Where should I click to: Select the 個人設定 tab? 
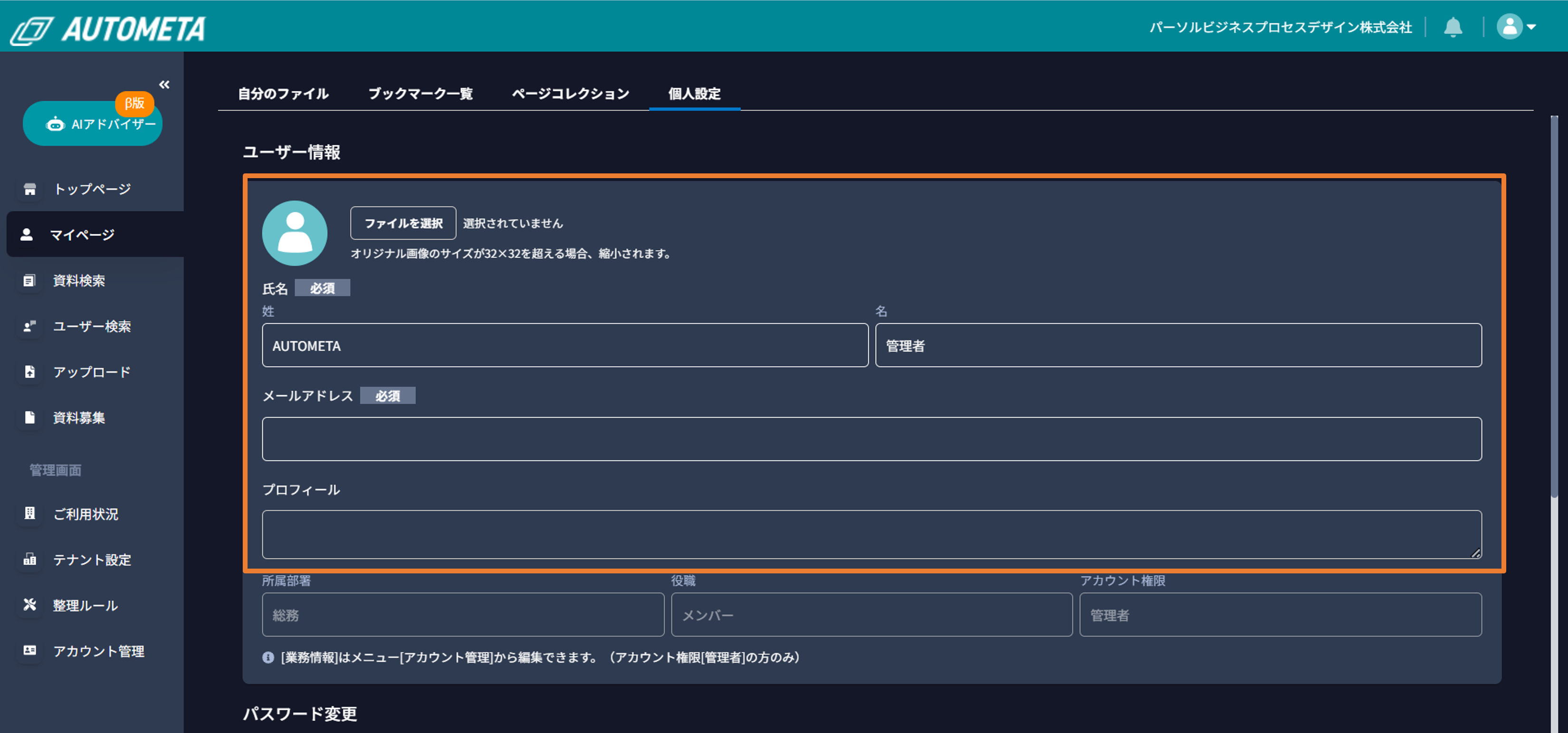[x=695, y=94]
